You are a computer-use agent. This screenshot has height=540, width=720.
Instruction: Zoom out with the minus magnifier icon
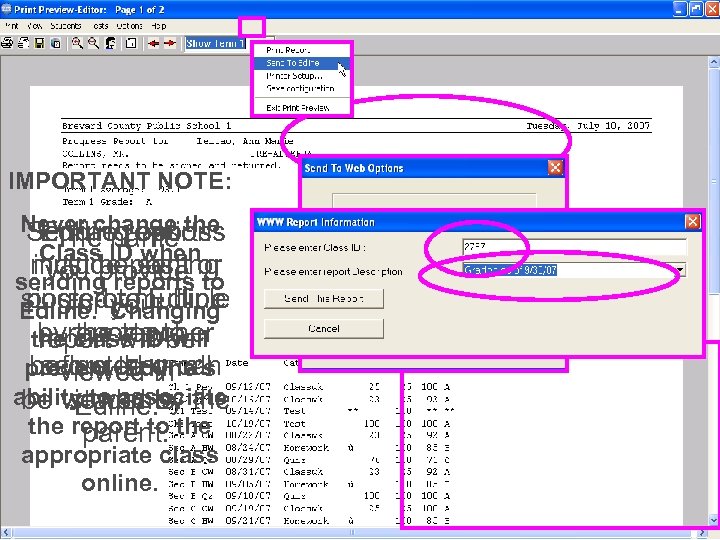coord(93,43)
